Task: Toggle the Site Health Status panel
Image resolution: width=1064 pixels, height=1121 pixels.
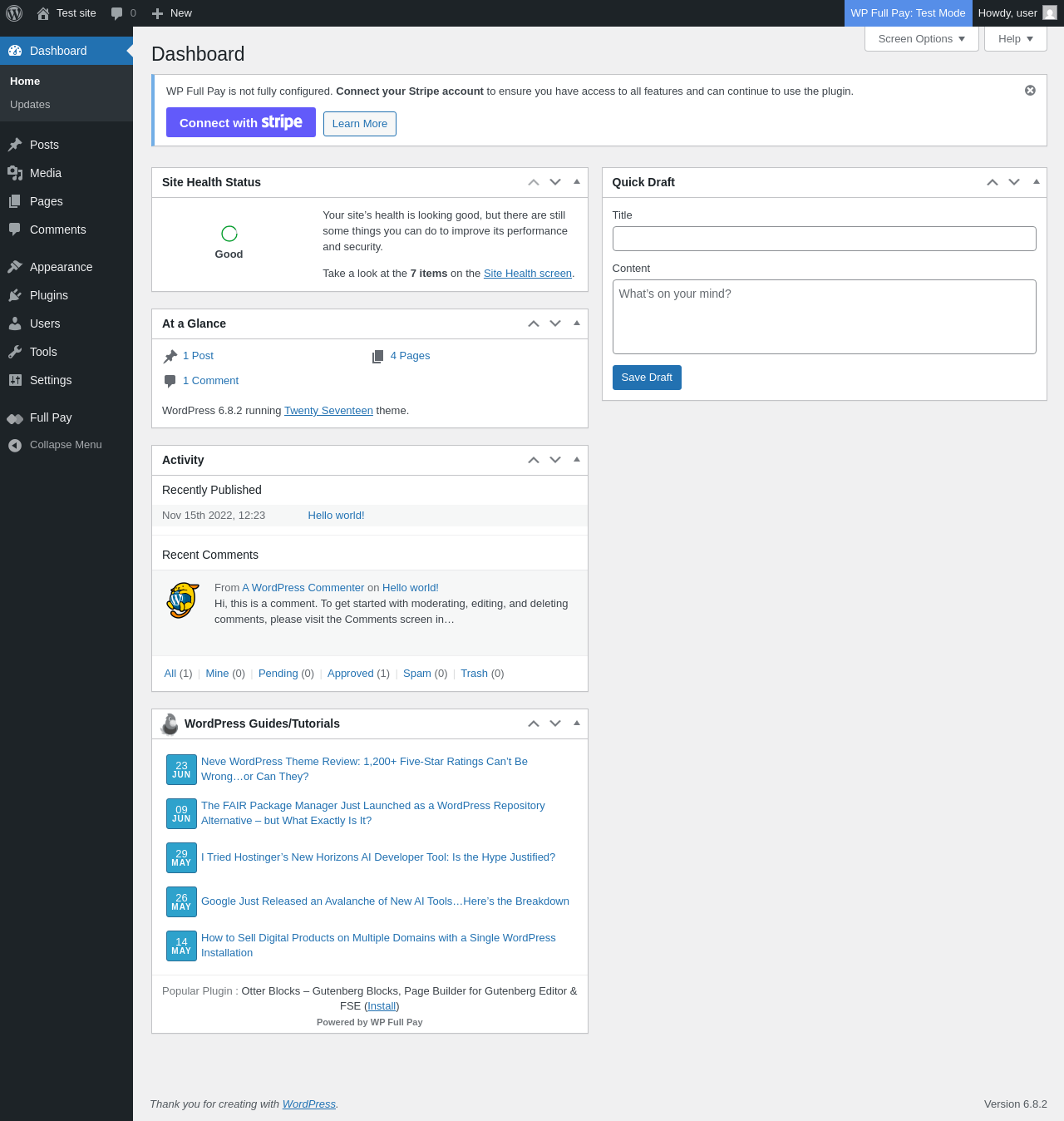Action: [x=577, y=181]
